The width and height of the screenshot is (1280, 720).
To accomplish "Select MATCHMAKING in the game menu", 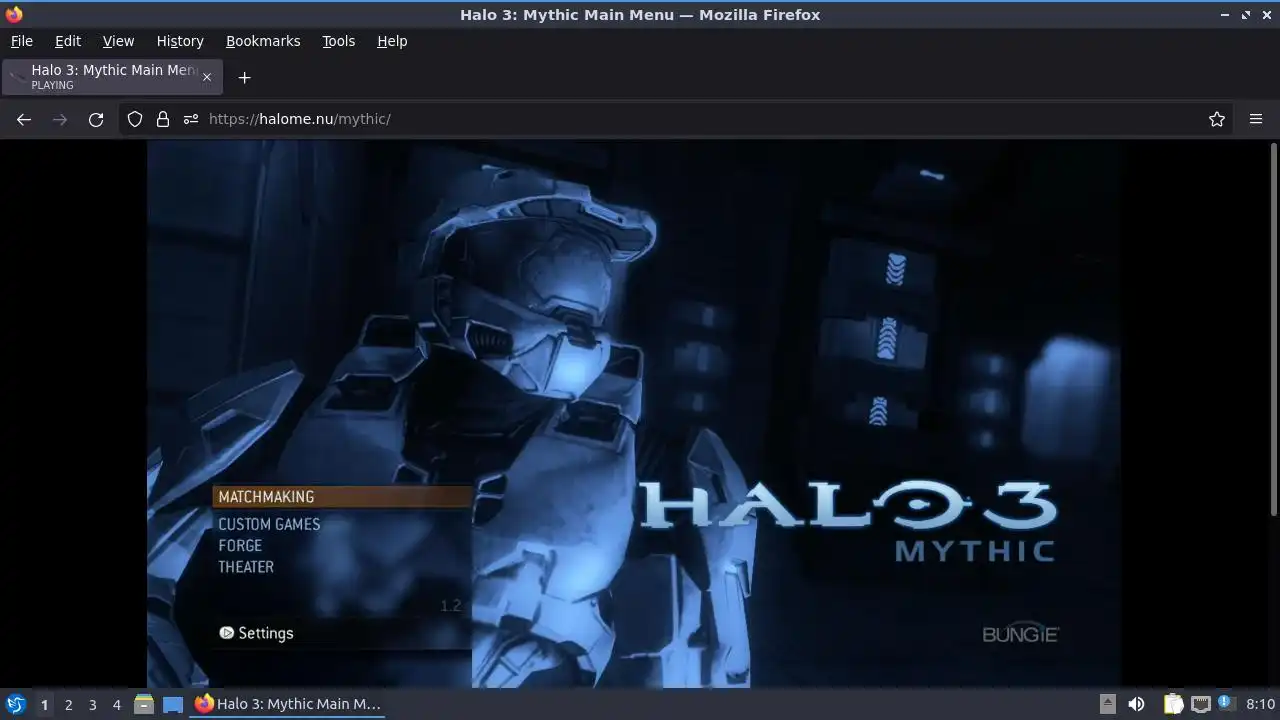I will coord(342,497).
